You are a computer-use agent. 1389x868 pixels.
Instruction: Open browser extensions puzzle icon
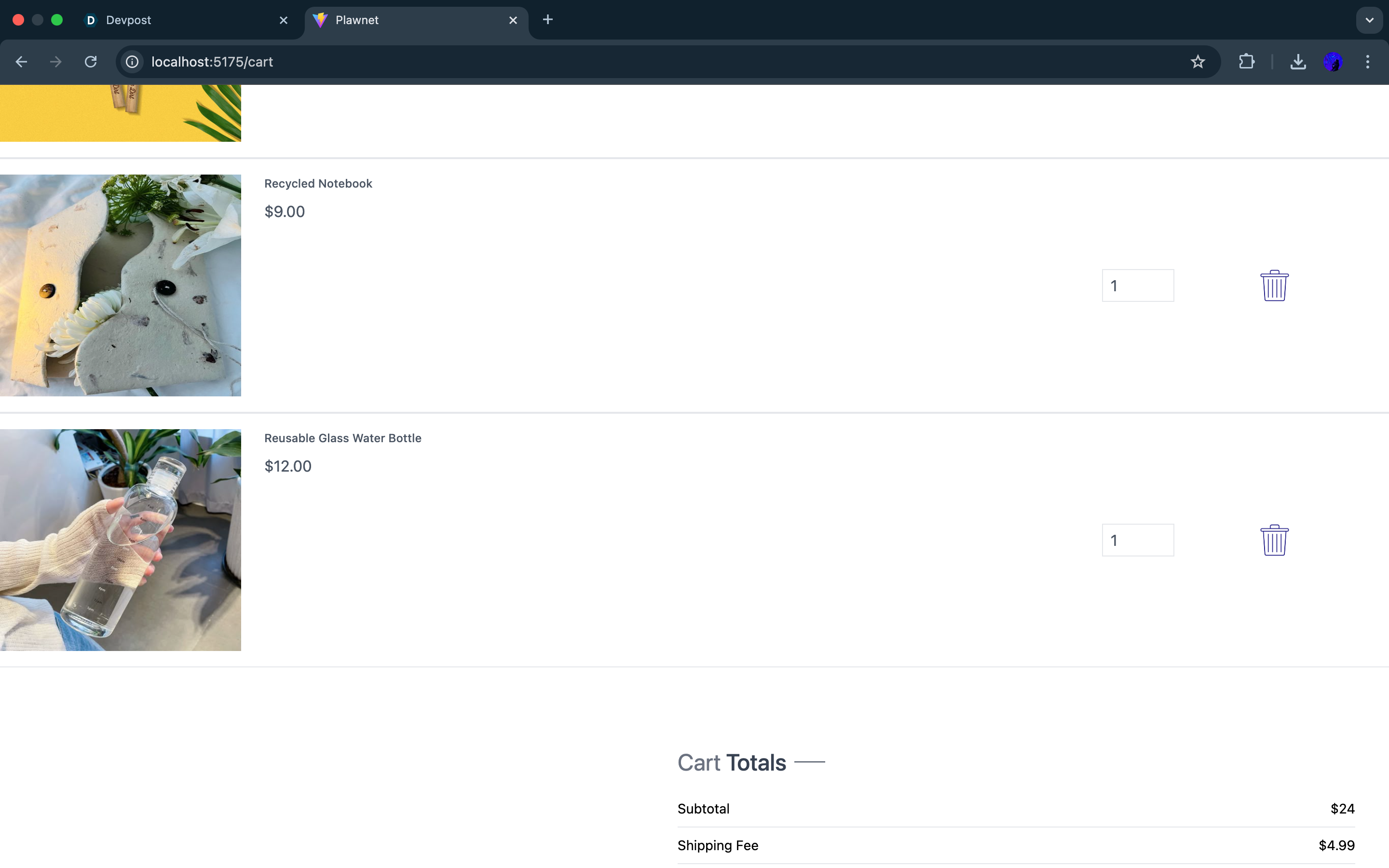point(1246,61)
